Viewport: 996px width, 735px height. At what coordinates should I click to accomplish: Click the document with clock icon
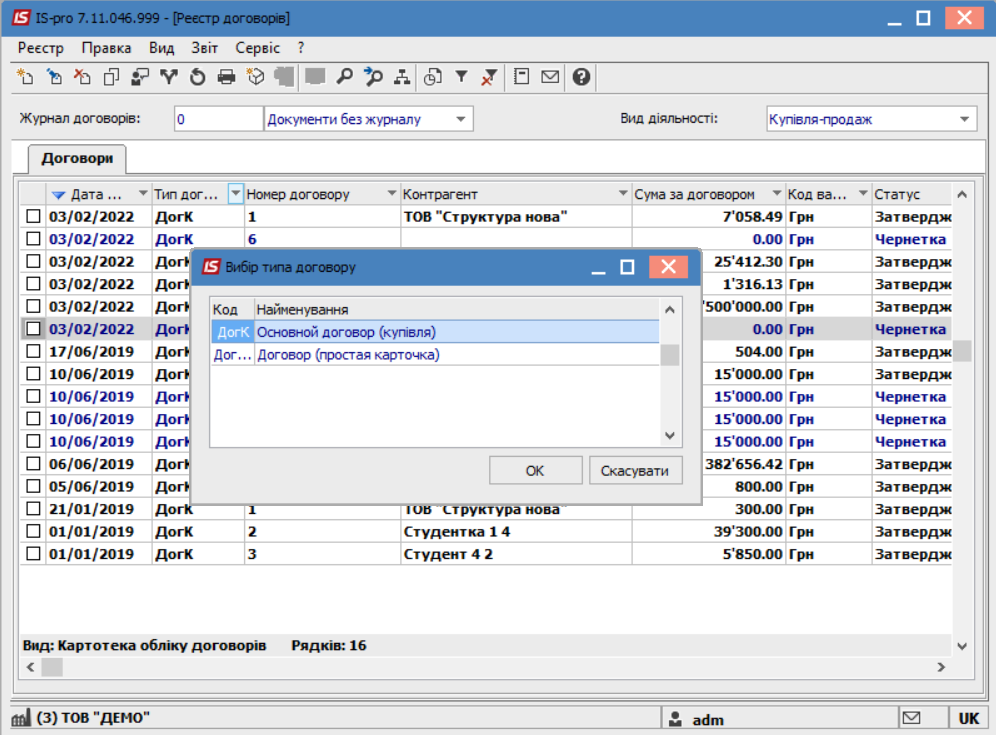pyautogui.click(x=433, y=77)
